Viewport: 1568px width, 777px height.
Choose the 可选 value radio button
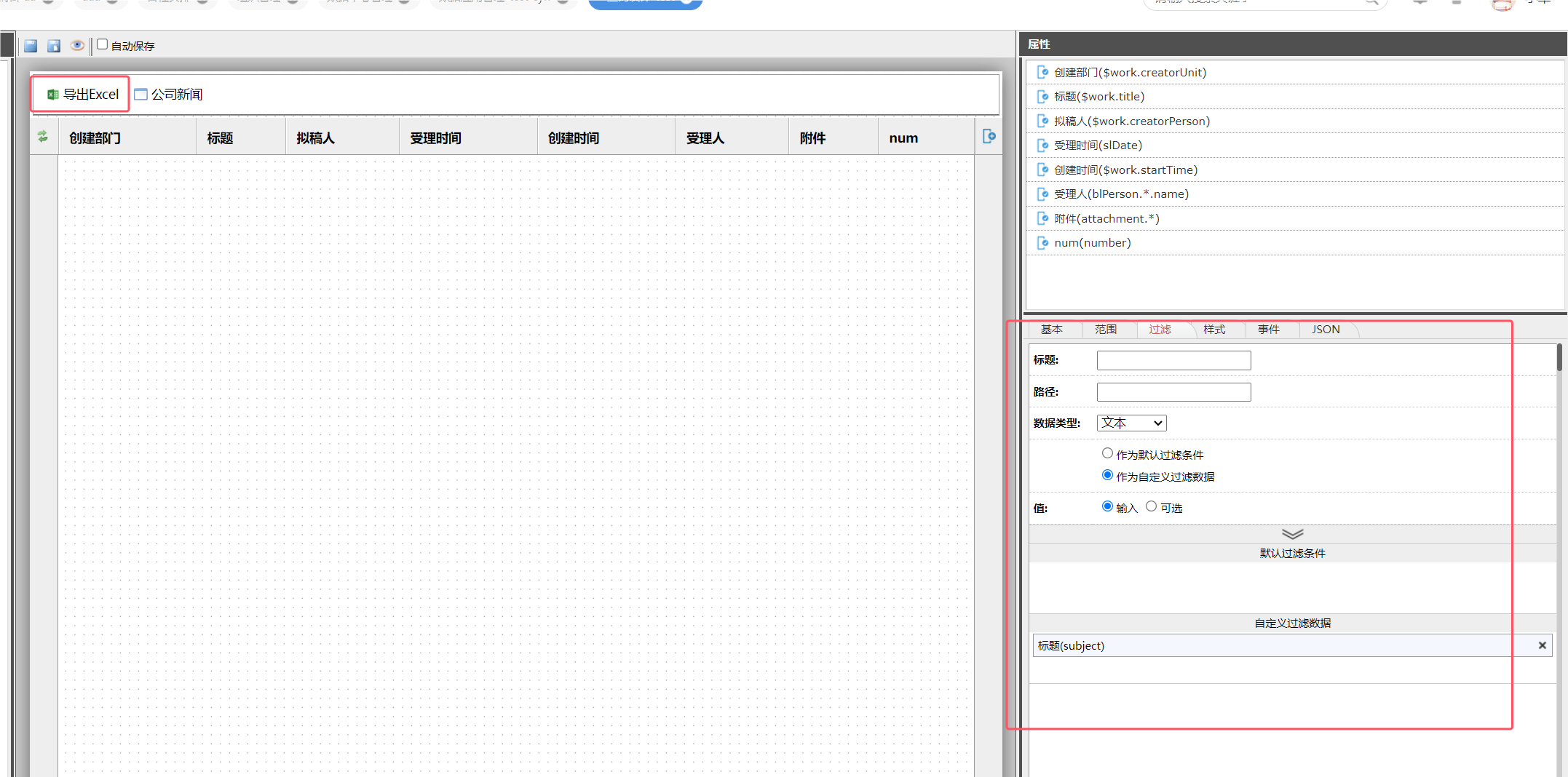point(1151,506)
